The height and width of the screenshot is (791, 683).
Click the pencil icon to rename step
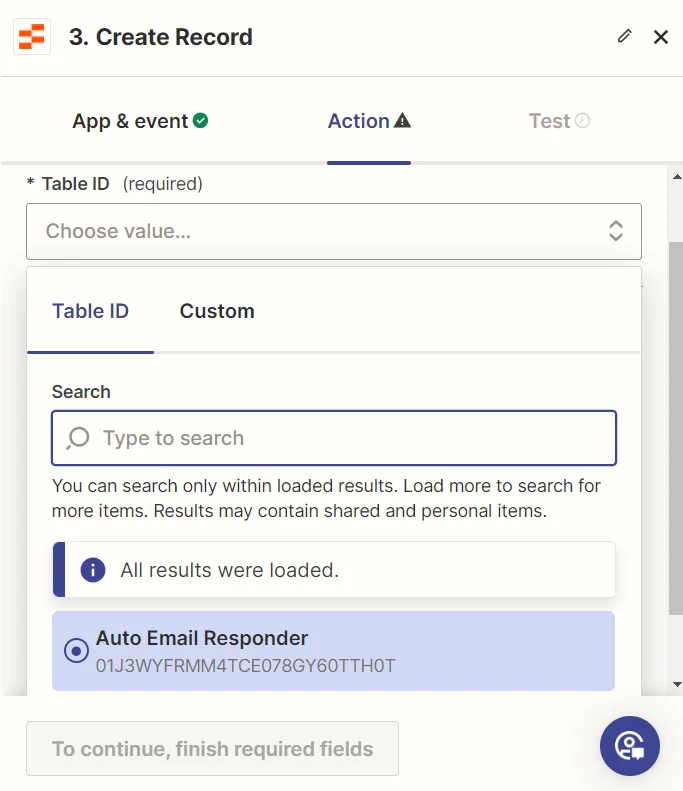[625, 37]
